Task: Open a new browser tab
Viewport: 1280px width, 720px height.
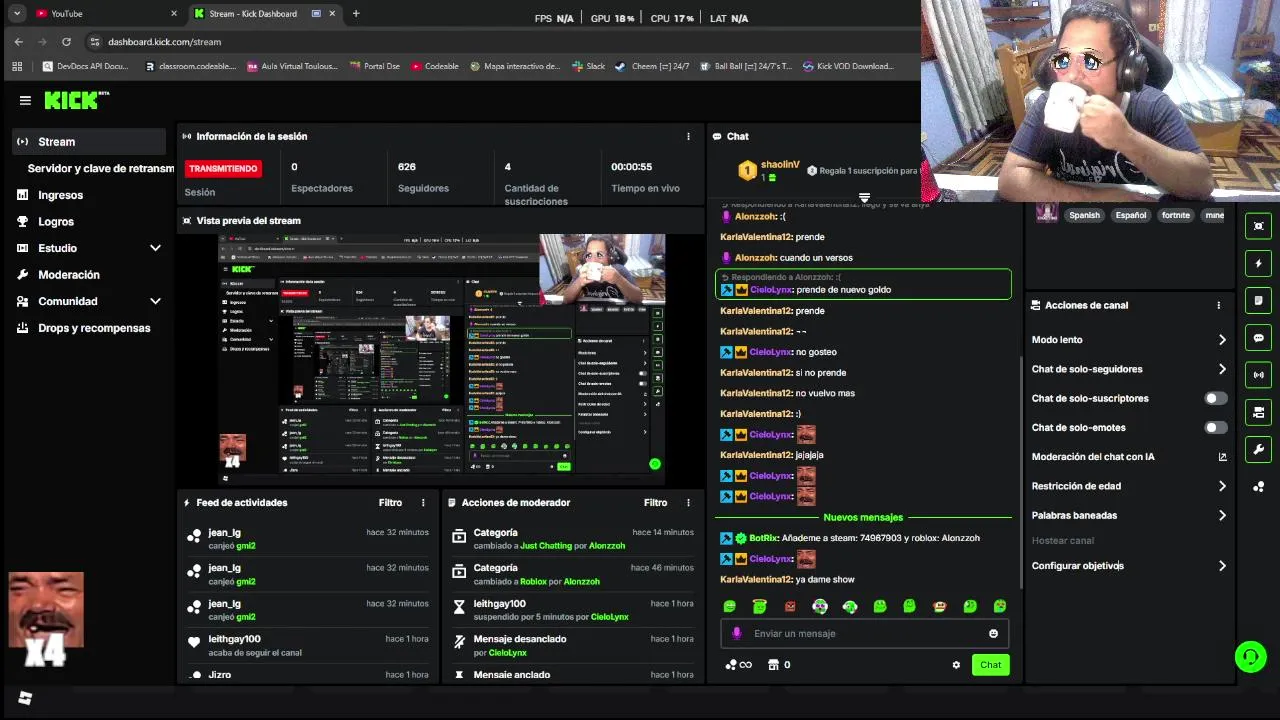Action: point(356,14)
